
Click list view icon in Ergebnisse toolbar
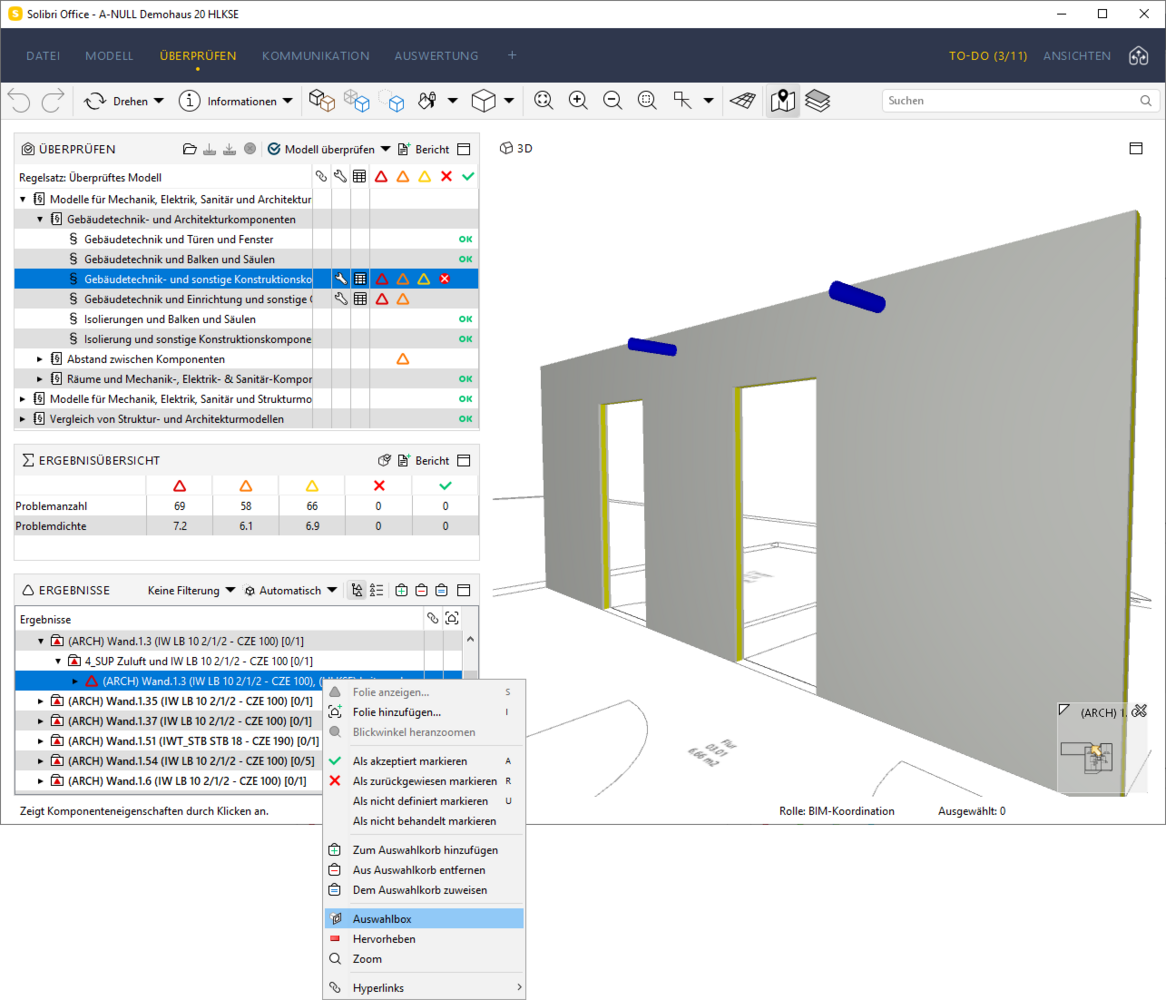377,590
